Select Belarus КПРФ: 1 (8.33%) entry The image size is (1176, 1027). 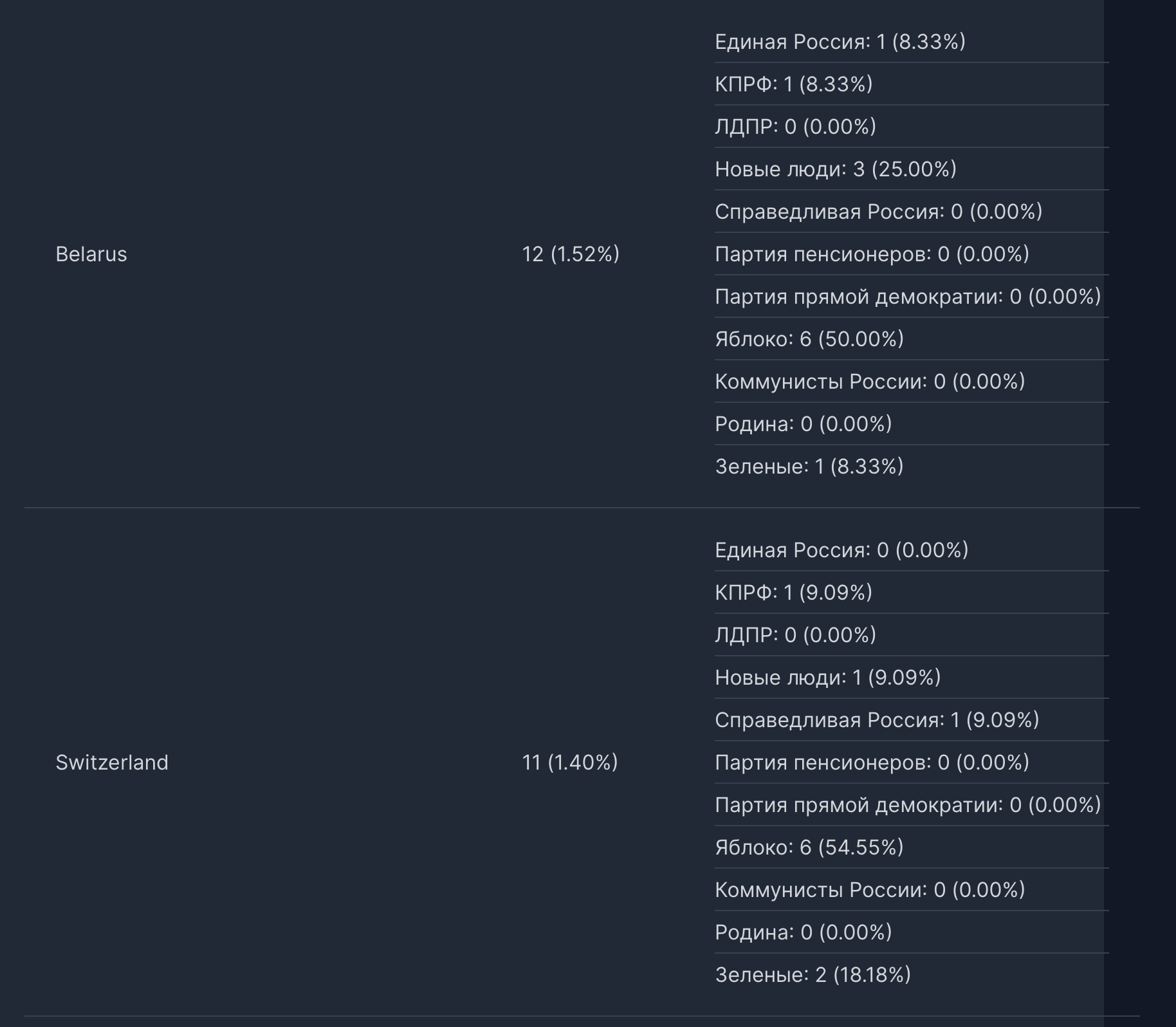pos(912,84)
